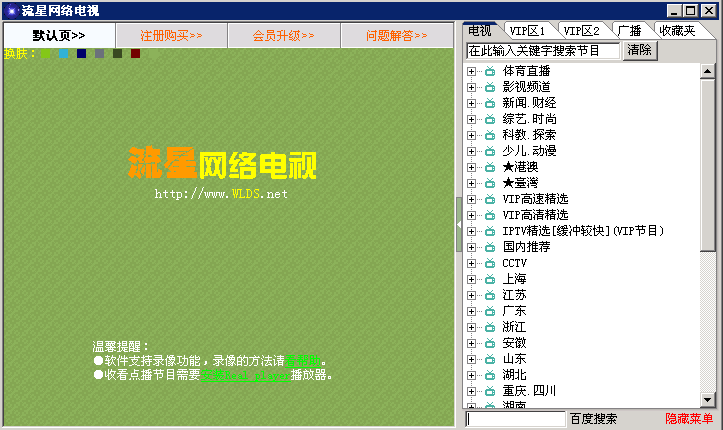Expand the VIP高速精选 group
Image resolution: width=723 pixels, height=430 pixels.
click(471, 199)
